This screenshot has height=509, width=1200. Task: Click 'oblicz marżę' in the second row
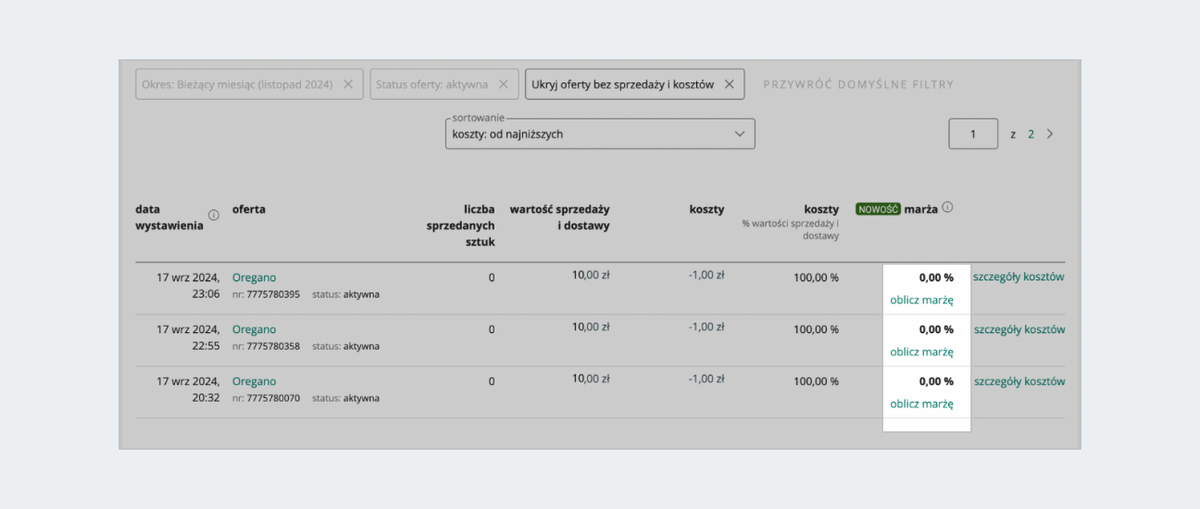[922, 351]
